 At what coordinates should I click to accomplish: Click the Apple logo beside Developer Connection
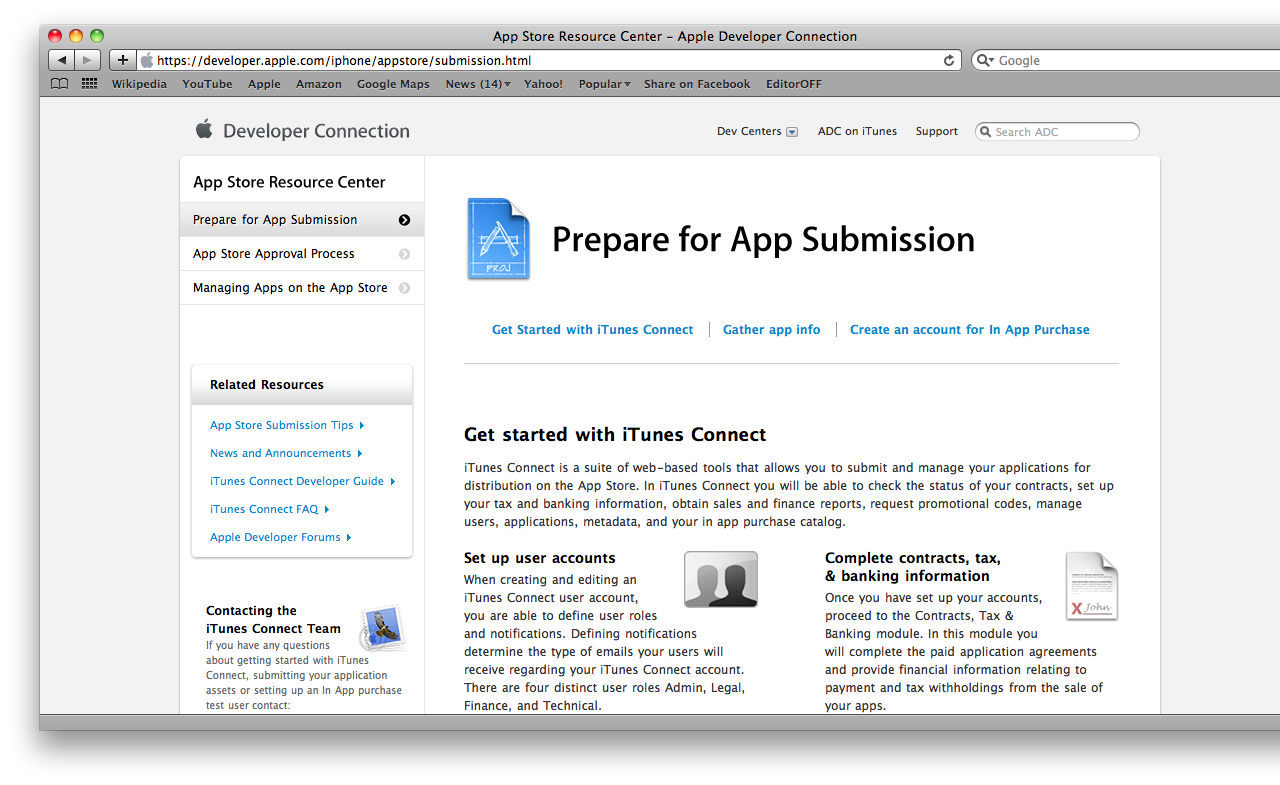point(204,129)
